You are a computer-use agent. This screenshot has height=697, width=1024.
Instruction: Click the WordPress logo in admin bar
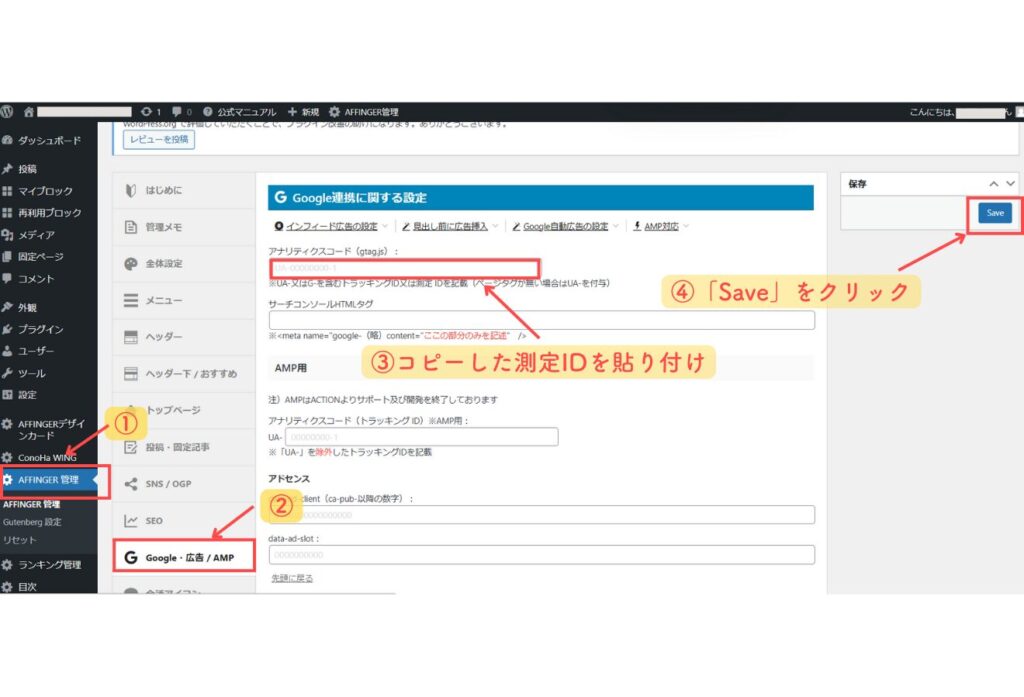tap(7, 112)
